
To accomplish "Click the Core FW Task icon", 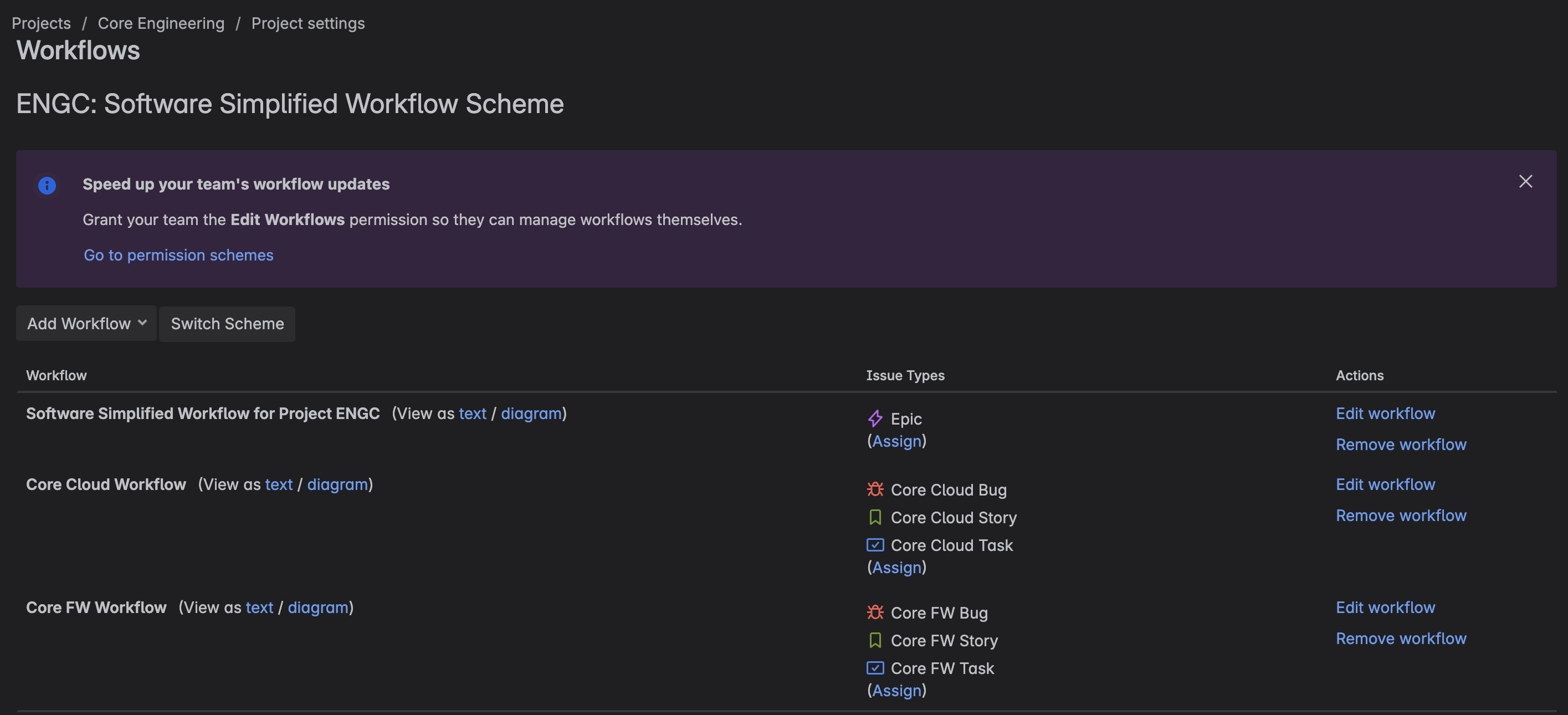I will coord(875,668).
